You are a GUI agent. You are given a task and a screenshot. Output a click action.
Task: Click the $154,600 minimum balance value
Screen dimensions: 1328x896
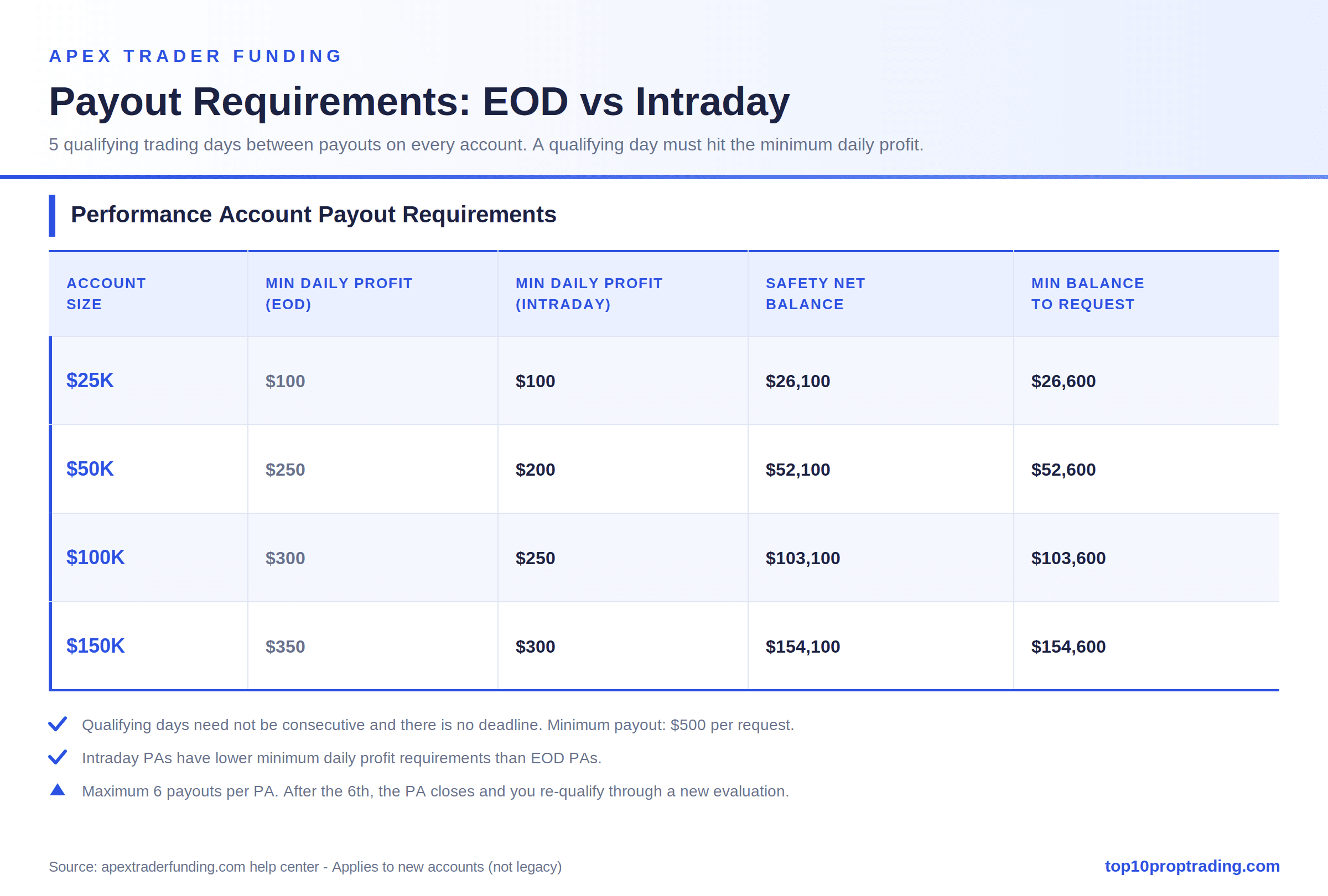click(1068, 647)
